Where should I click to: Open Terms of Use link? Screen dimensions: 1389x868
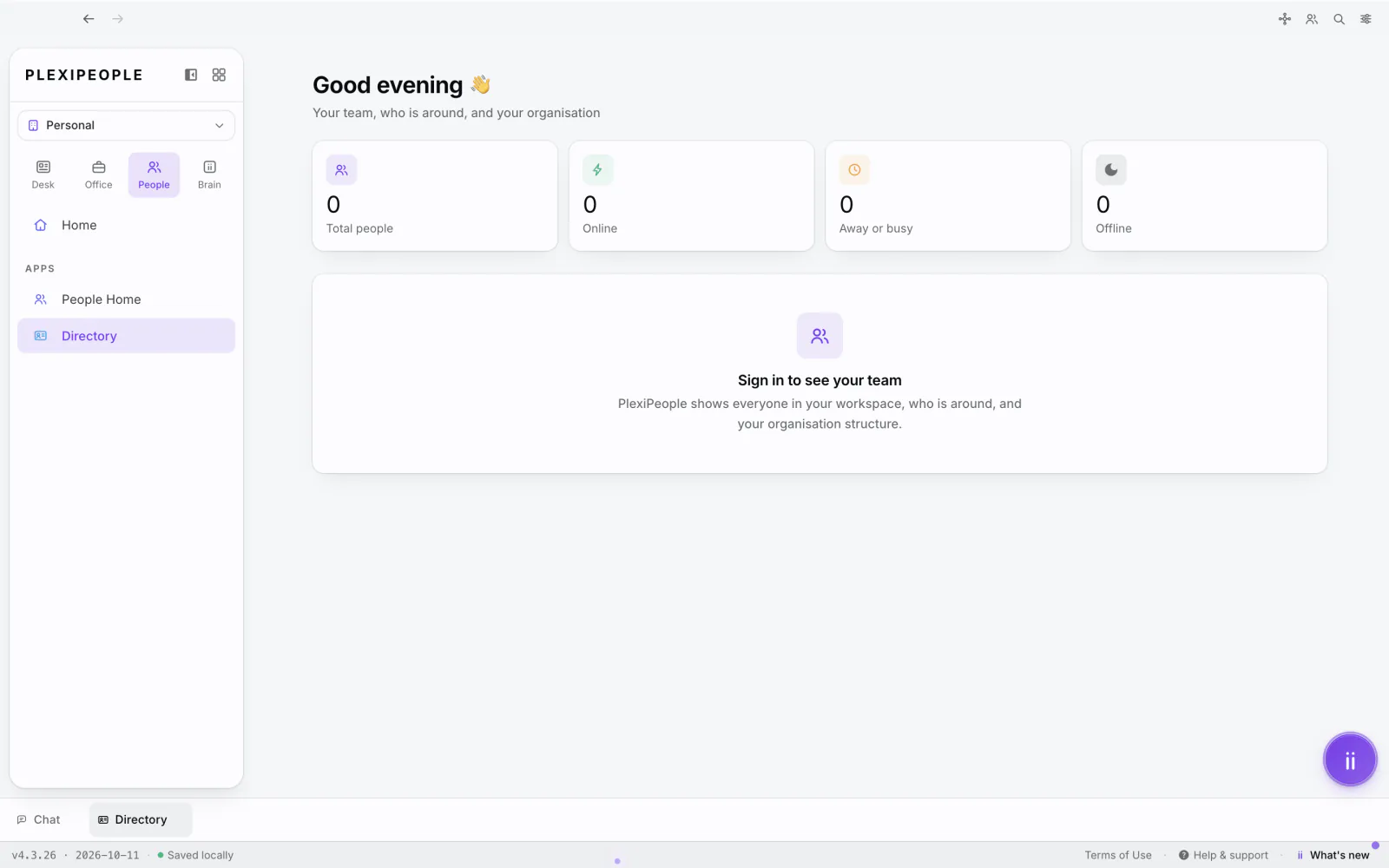[x=1118, y=855]
